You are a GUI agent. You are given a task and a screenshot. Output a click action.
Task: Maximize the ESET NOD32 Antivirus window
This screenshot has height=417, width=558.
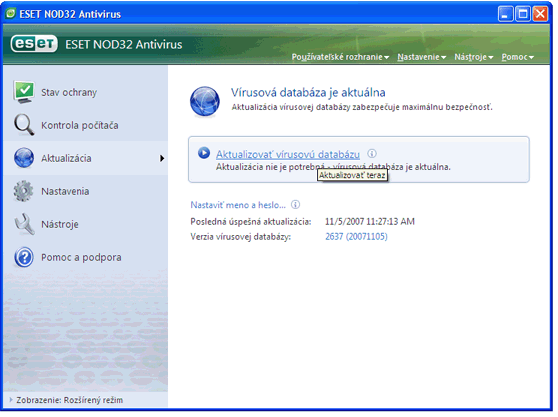coord(523,14)
